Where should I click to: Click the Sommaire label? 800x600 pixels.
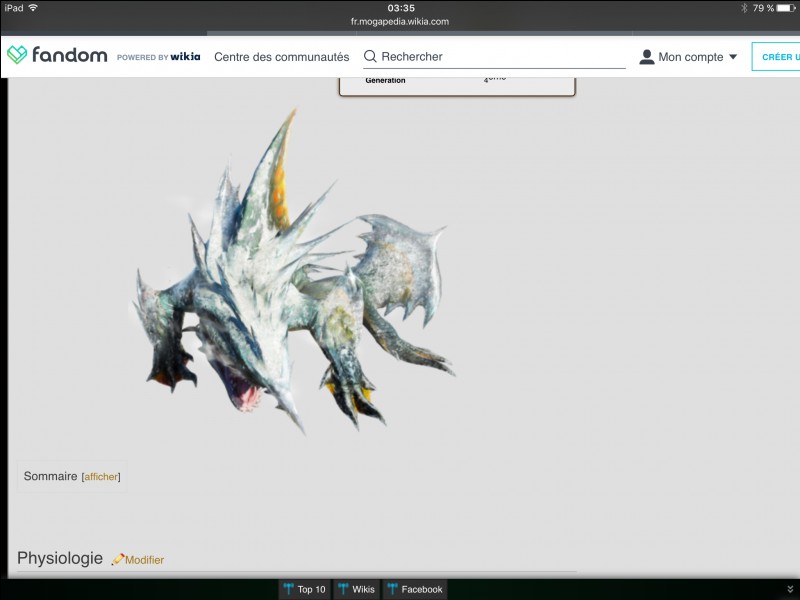click(x=51, y=476)
